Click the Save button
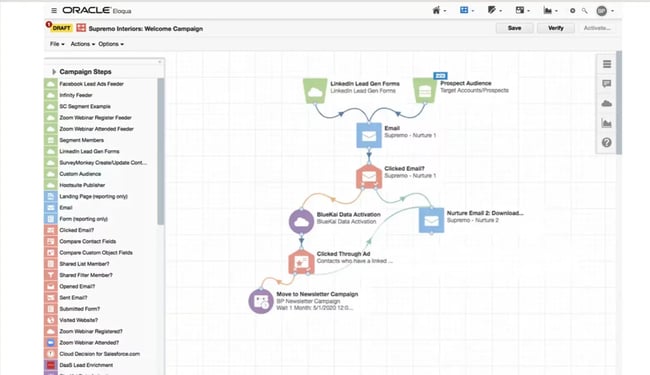Viewport: 650px width, 375px height. [514, 28]
